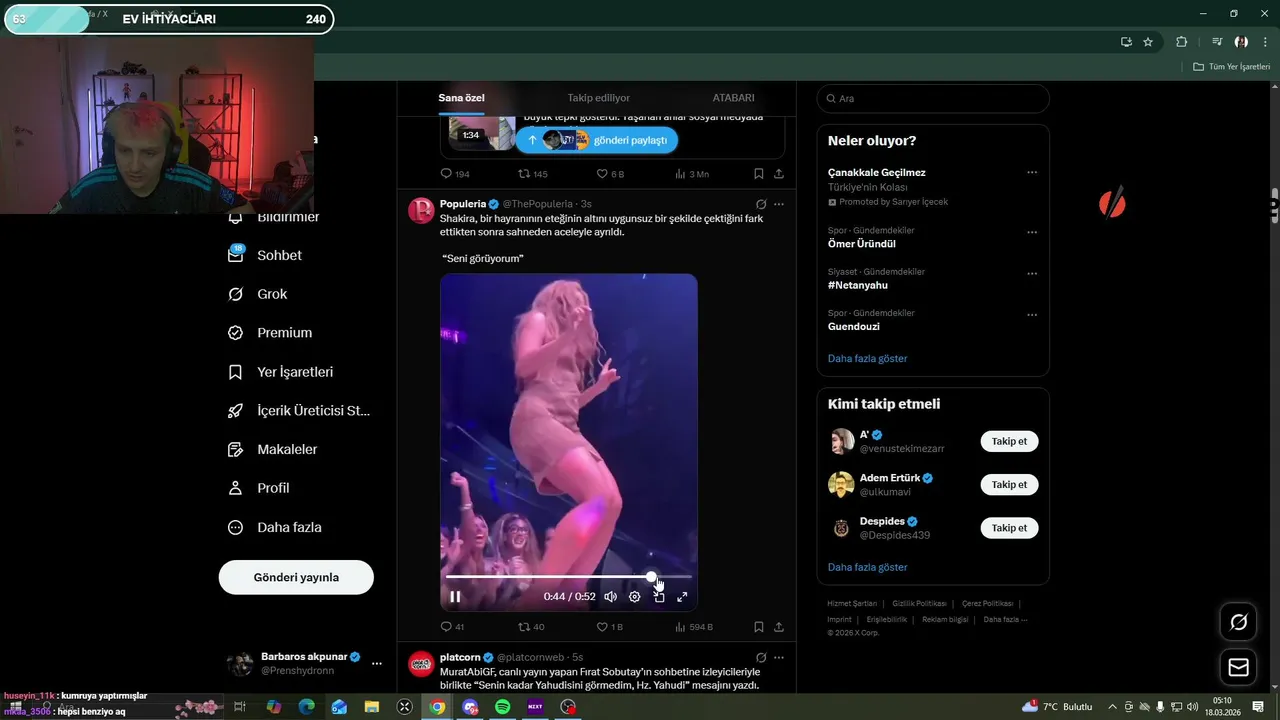Click the Grok icon on Populeria's post
1280x720 pixels.
(761, 204)
